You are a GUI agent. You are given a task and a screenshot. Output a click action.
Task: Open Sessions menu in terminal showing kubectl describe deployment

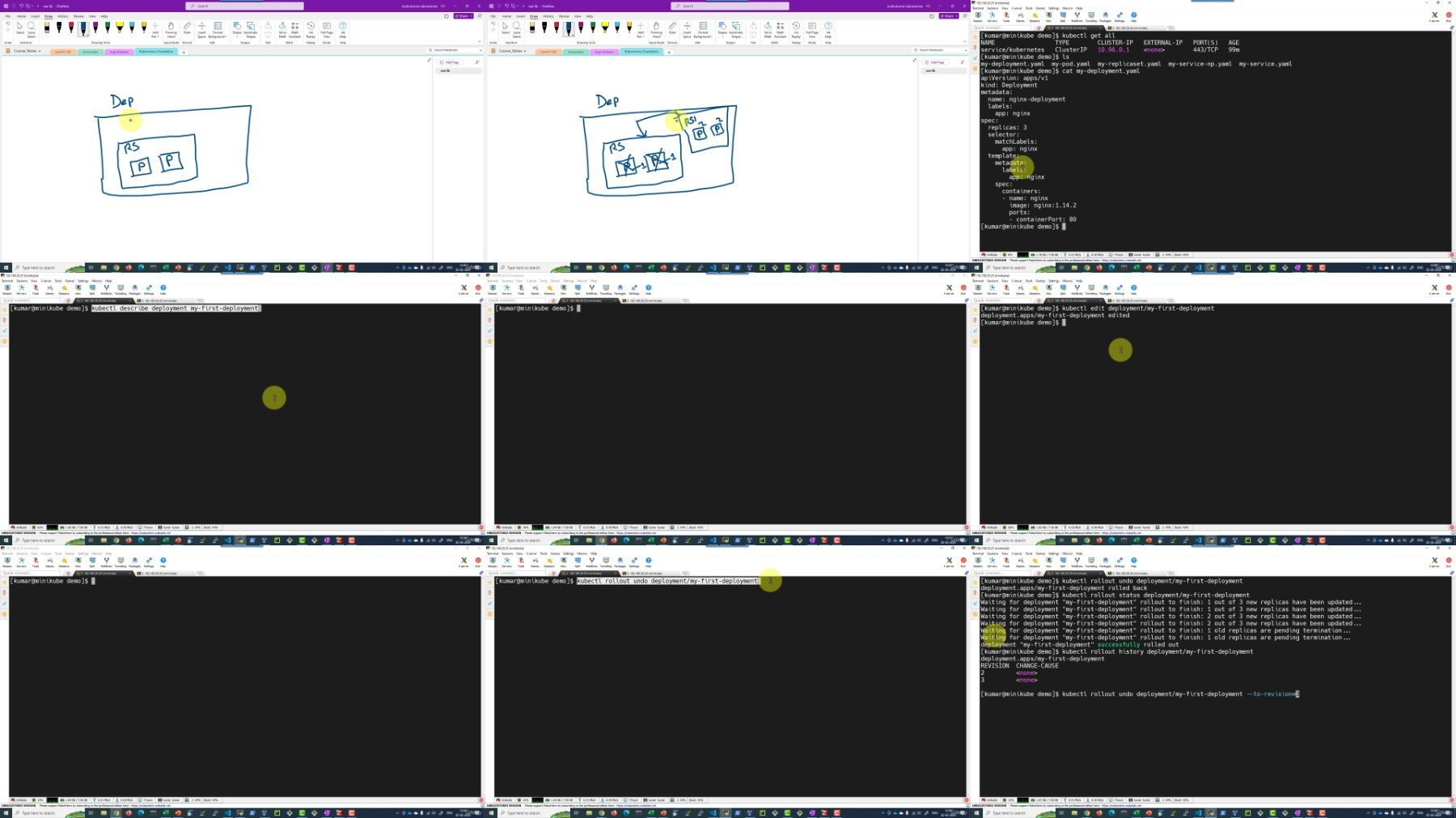tap(22, 281)
